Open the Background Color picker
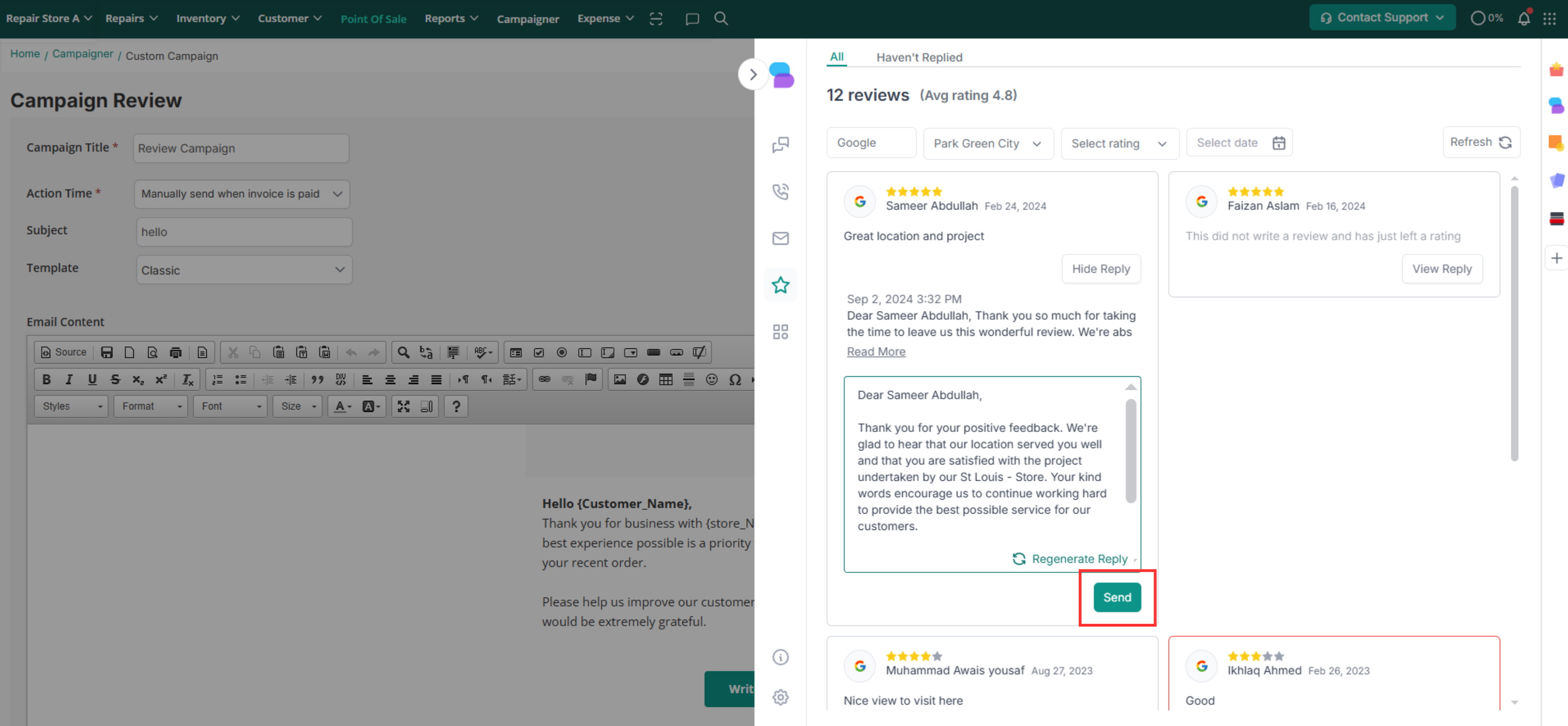 pyautogui.click(x=370, y=406)
